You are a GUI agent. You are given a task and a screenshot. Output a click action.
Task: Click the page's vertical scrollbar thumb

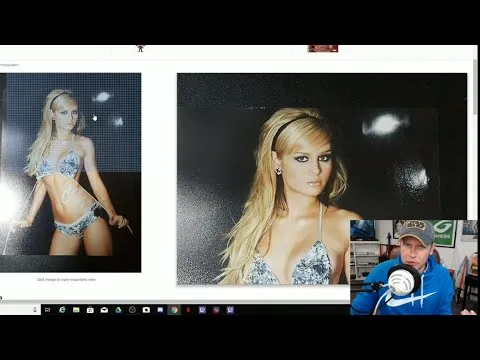coord(475,87)
